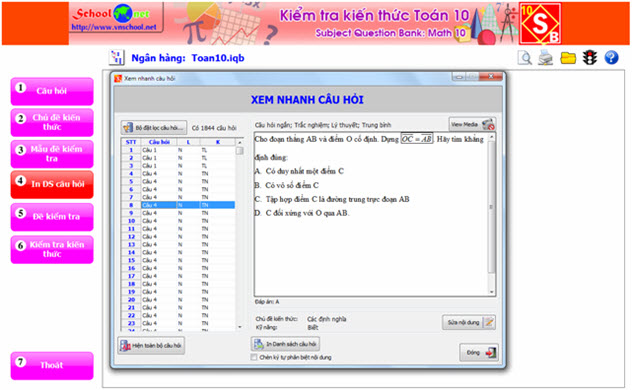Click question content vertical scrollbar
The height and width of the screenshot is (390, 632).
click(491, 214)
